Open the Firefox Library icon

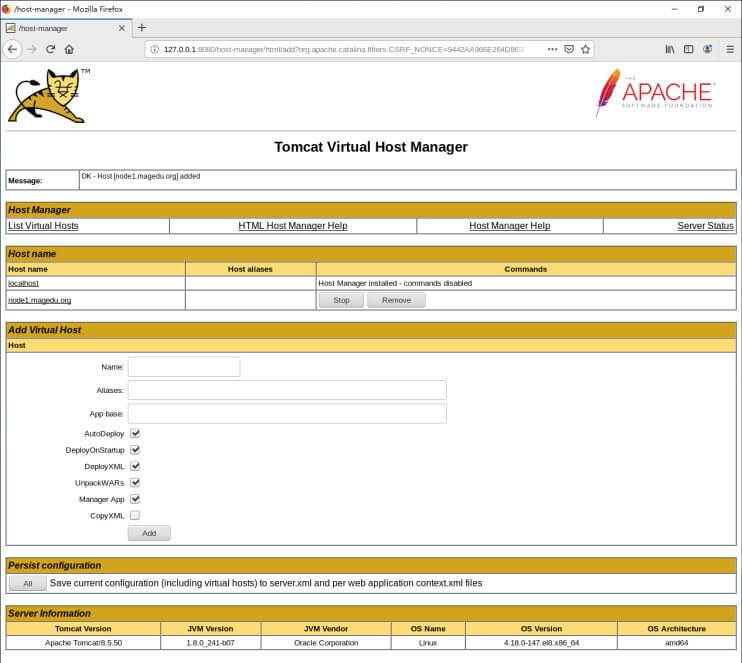click(670, 49)
